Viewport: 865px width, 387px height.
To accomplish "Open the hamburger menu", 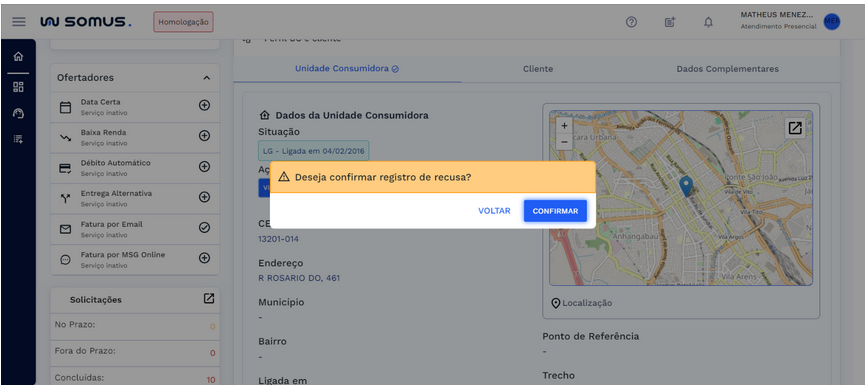I will tap(19, 22).
